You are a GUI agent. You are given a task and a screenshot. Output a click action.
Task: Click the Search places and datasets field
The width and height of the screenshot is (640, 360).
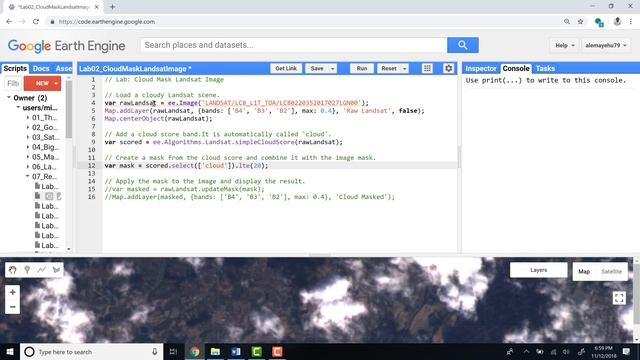[293, 45]
